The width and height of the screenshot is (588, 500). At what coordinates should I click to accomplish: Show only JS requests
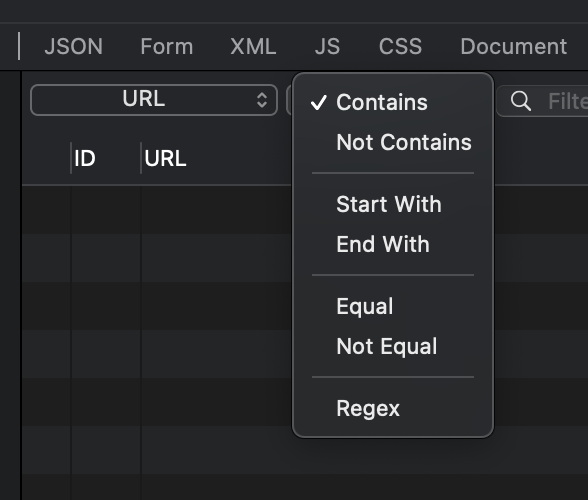pos(327,47)
